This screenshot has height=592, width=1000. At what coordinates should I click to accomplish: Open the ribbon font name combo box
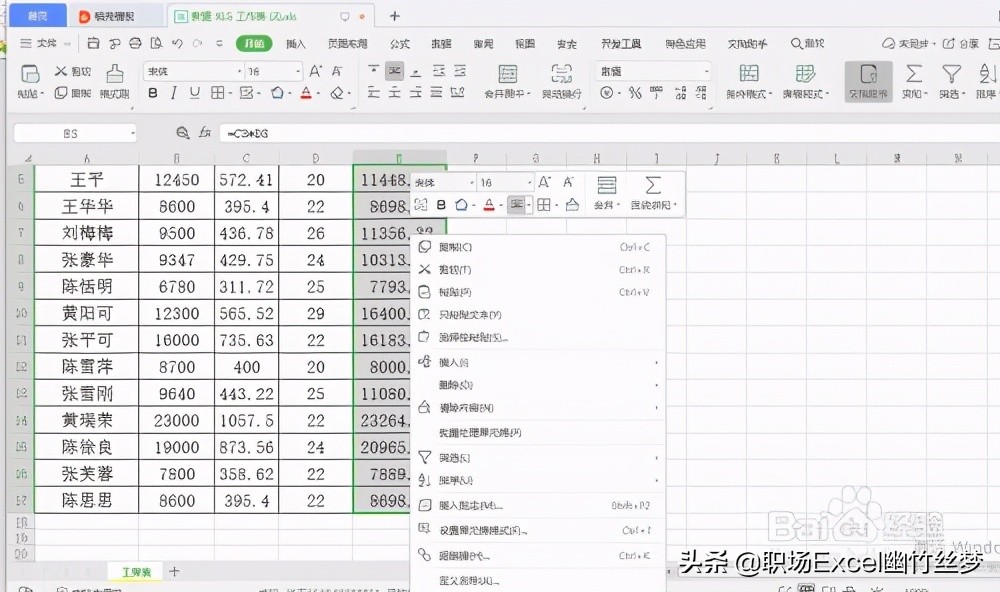193,71
